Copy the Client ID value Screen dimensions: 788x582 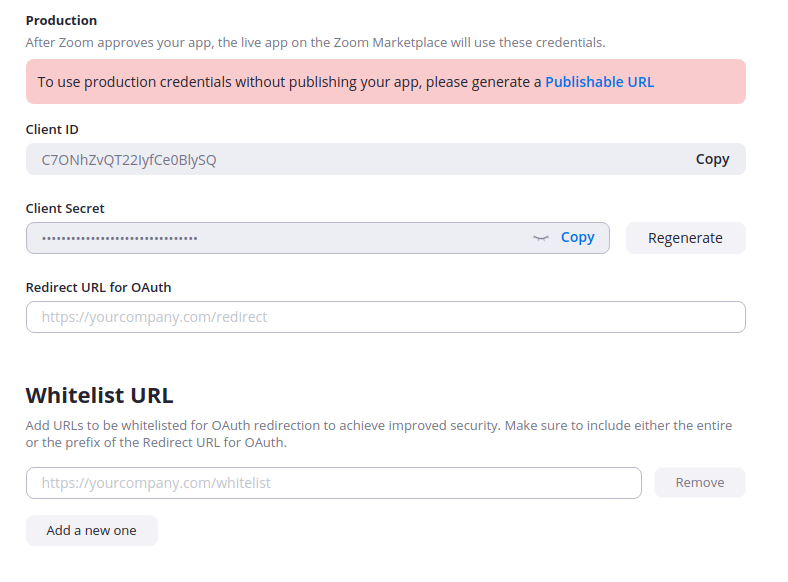712,159
